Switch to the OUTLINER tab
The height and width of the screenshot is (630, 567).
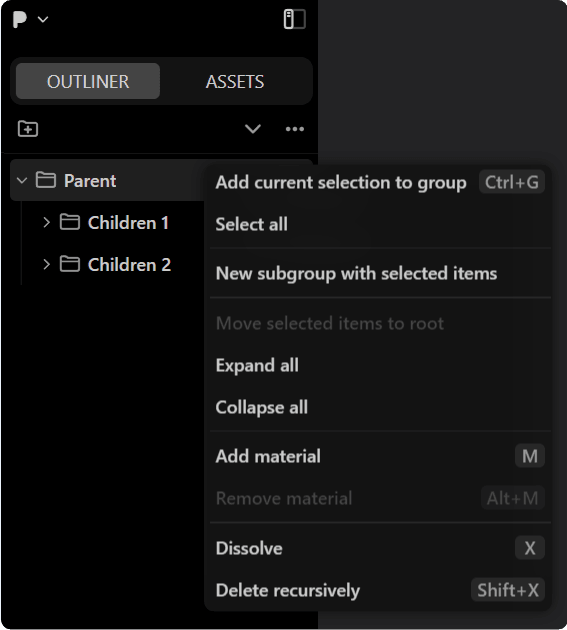(88, 81)
